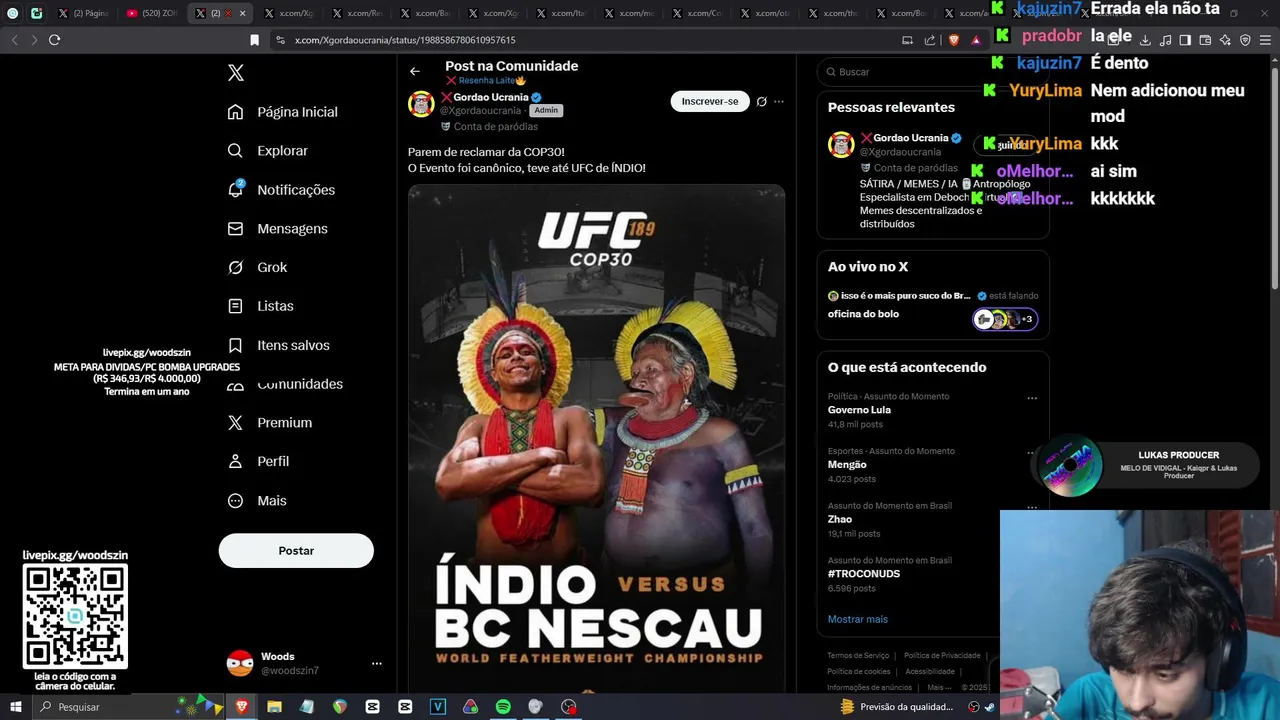1280x720 pixels.
Task: Click browser back arrow
Action: [x=14, y=40]
